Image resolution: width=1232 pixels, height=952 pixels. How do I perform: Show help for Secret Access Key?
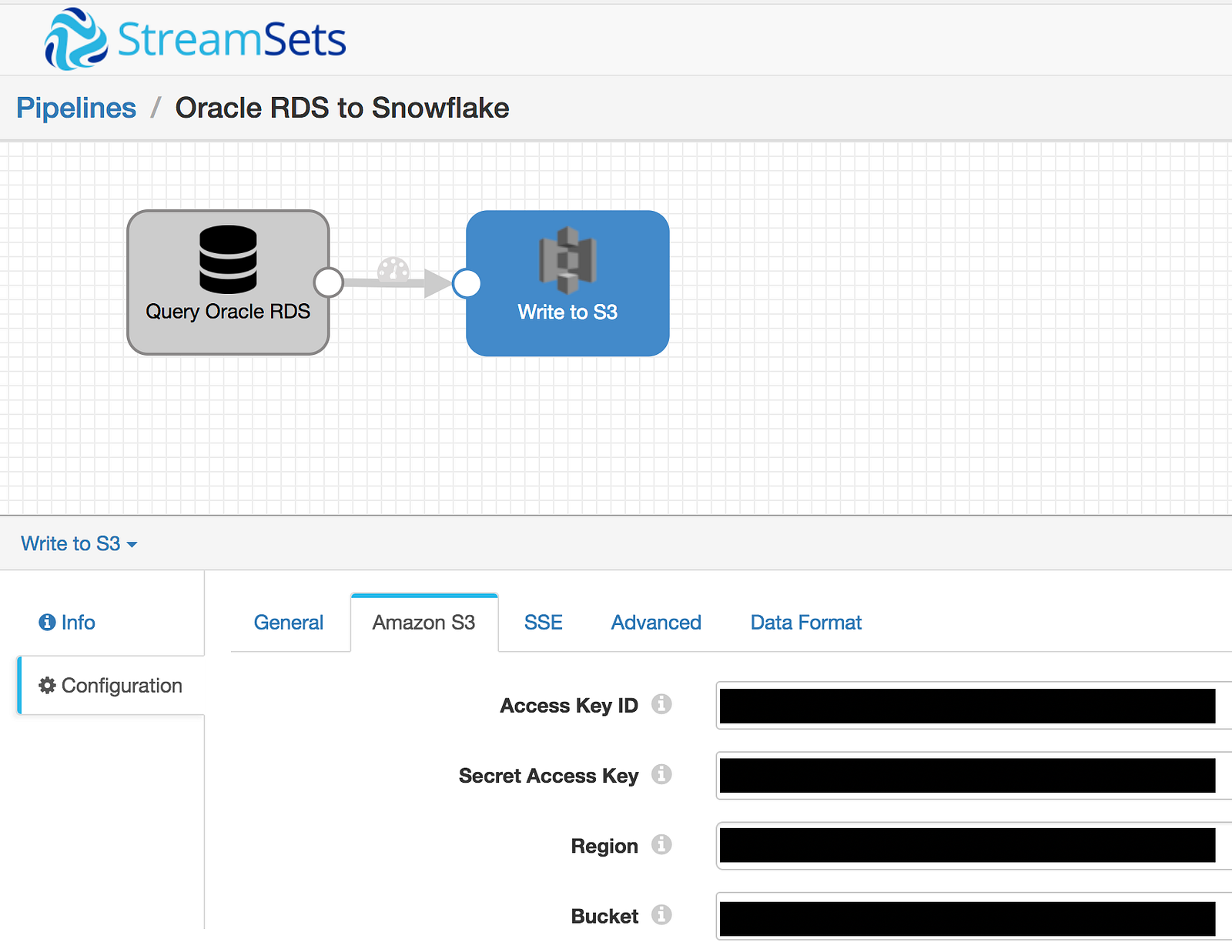[x=661, y=774]
